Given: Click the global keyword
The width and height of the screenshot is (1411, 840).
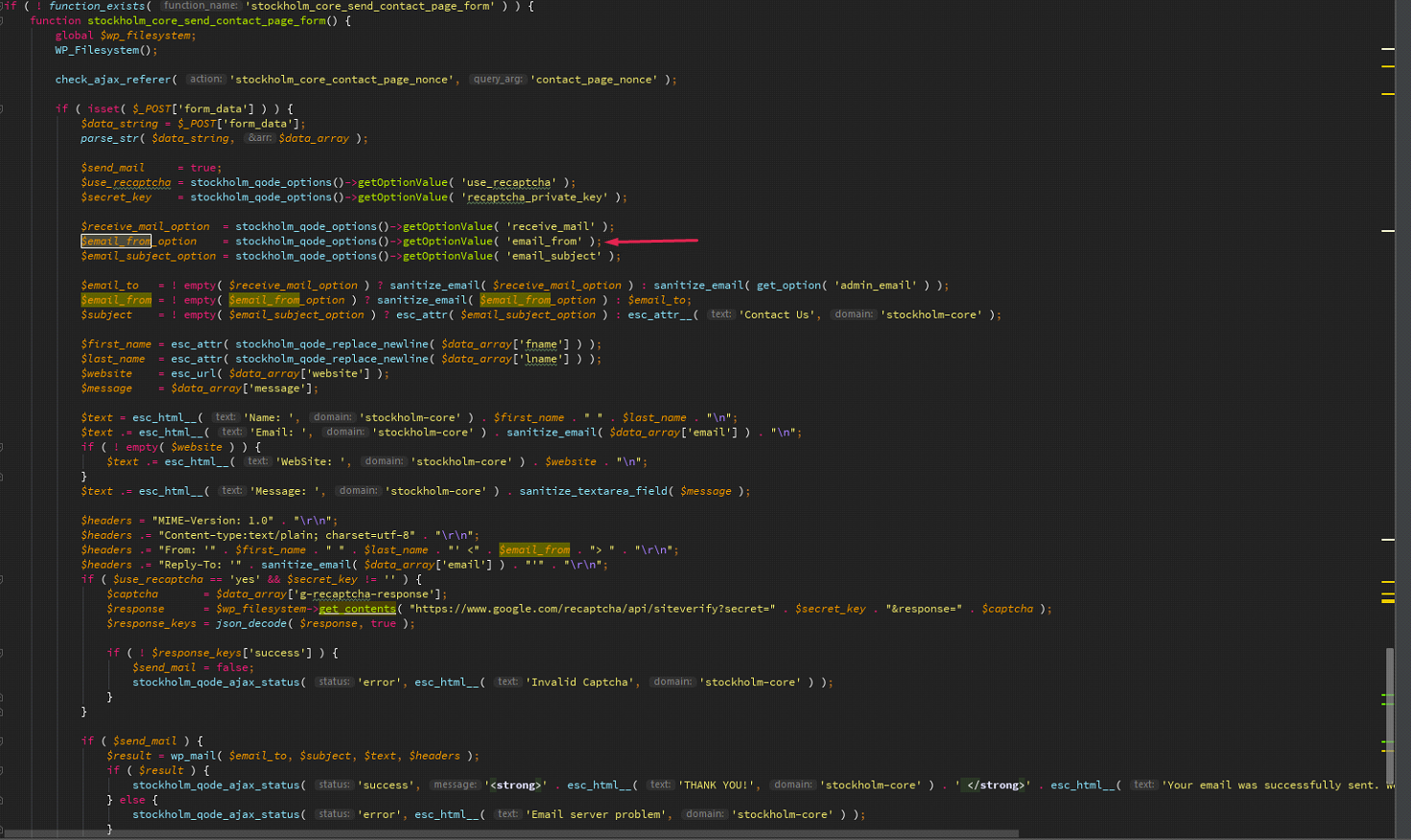Looking at the screenshot, I should 74,35.
